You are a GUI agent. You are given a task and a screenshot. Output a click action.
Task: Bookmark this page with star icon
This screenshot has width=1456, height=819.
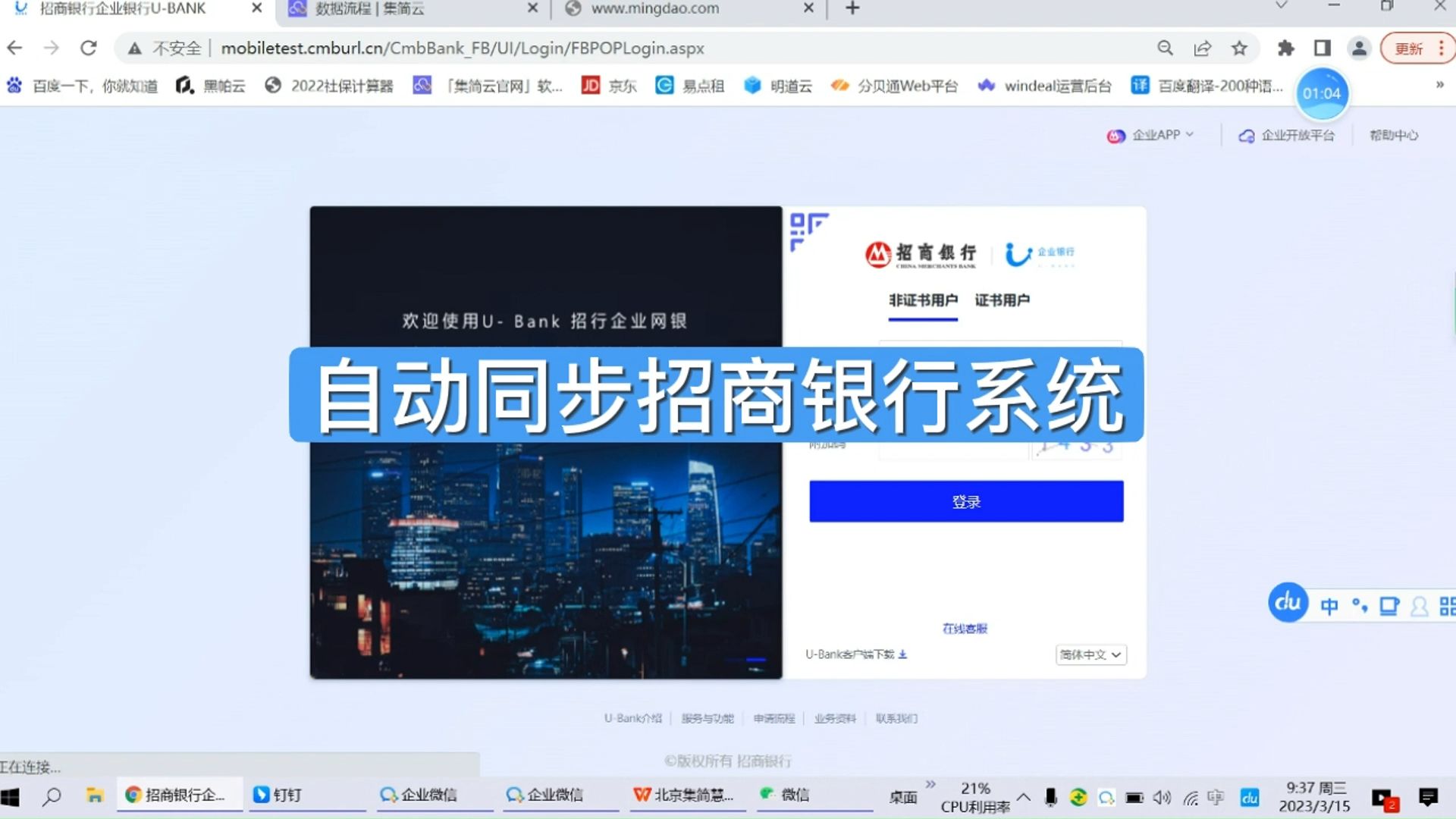(x=1240, y=49)
